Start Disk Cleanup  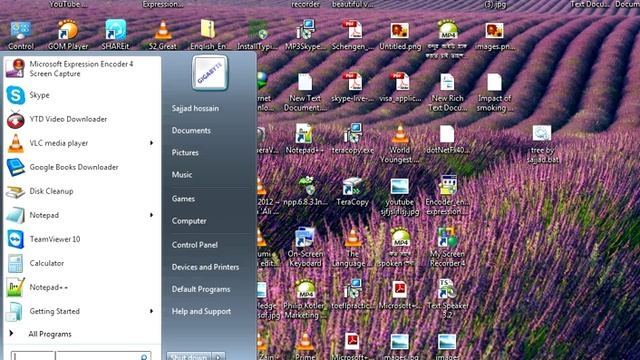click(x=82, y=191)
